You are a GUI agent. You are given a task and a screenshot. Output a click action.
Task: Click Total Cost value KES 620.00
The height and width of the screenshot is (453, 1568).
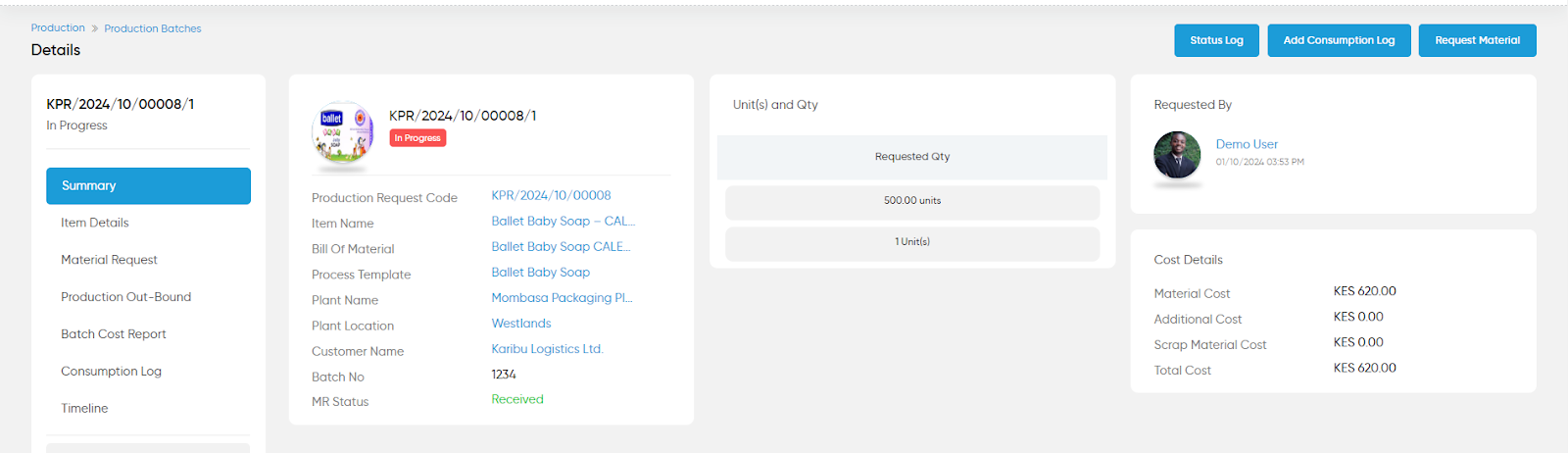point(1364,368)
